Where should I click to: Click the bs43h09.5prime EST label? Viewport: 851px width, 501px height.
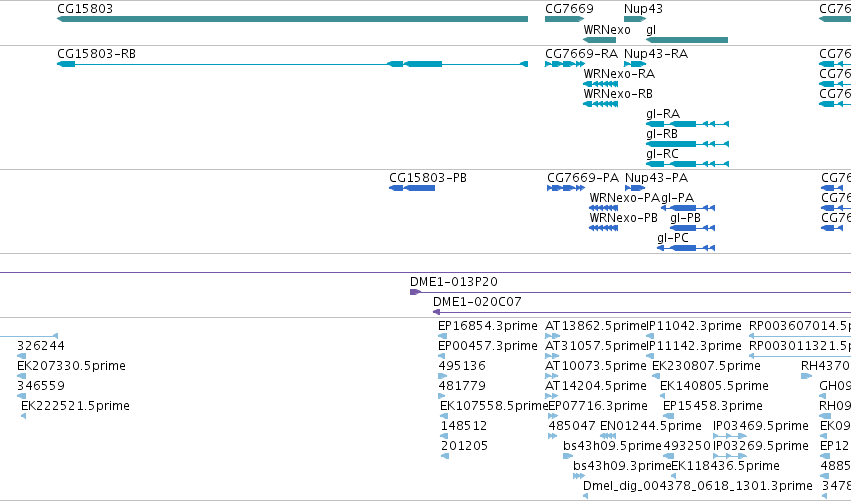[x=612, y=446]
